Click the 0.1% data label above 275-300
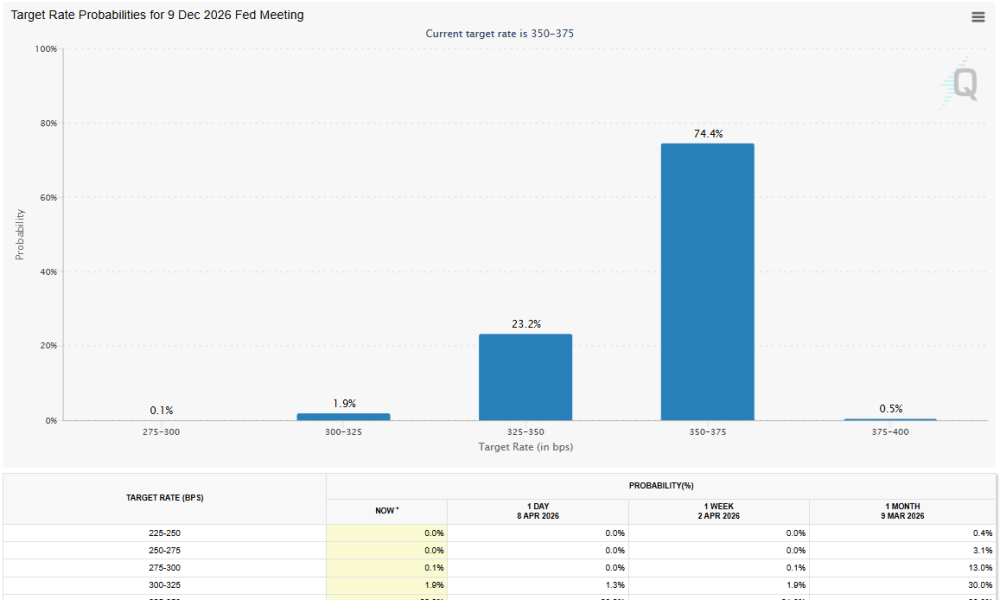The image size is (1000, 600). click(161, 410)
